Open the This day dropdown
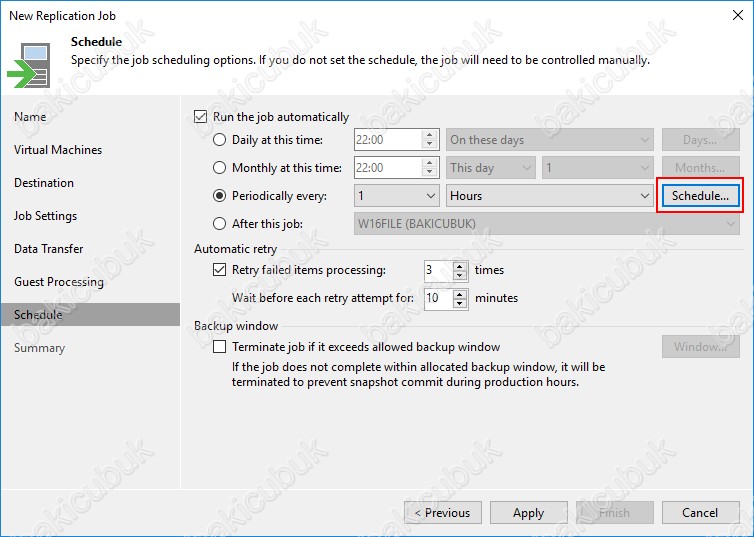Viewport: 754px width, 537px height. click(x=490, y=168)
